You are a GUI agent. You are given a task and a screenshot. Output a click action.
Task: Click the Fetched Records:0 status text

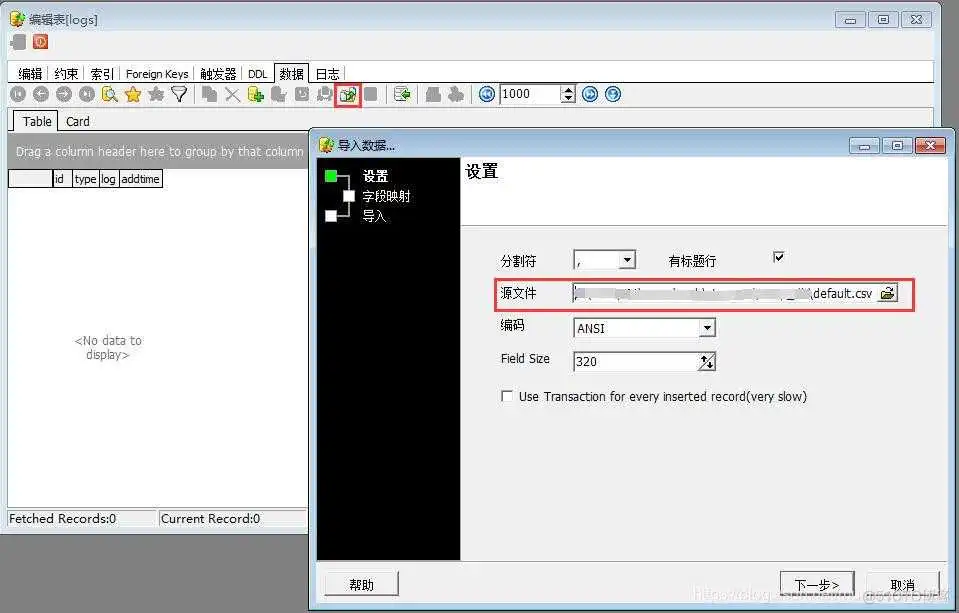[x=62, y=519]
